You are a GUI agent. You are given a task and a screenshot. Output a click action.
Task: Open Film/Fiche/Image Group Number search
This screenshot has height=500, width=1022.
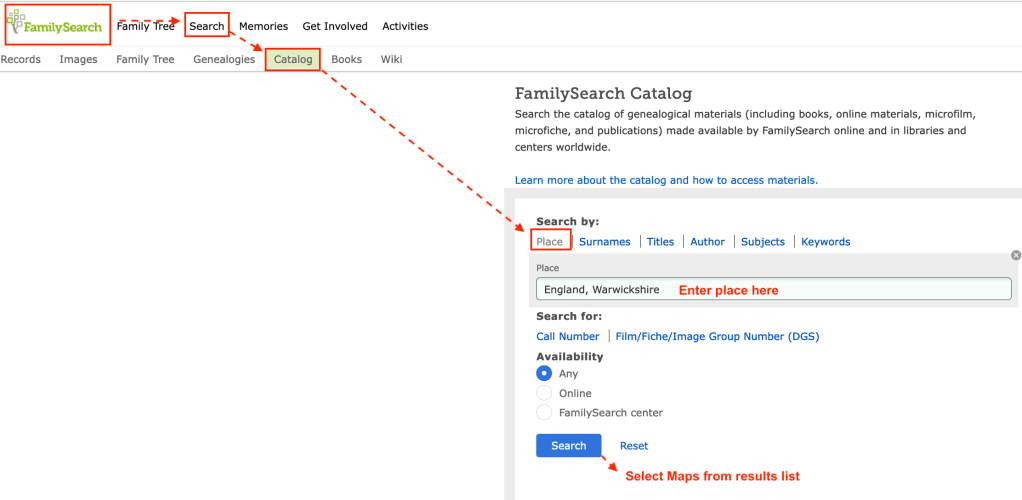[717, 337]
